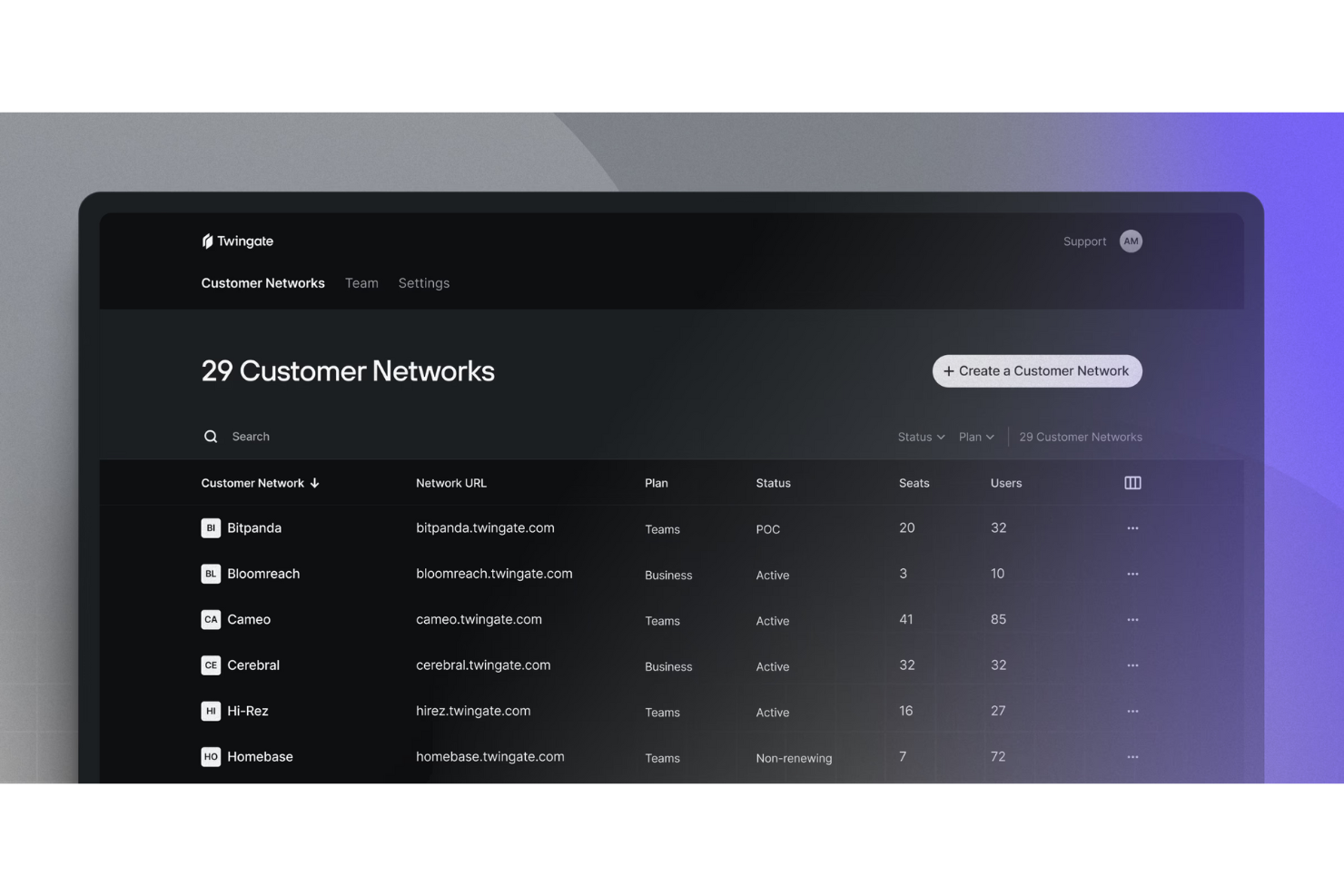Open the Status filter dropdown
Viewport: 1344px width, 896px height.
[920, 437]
